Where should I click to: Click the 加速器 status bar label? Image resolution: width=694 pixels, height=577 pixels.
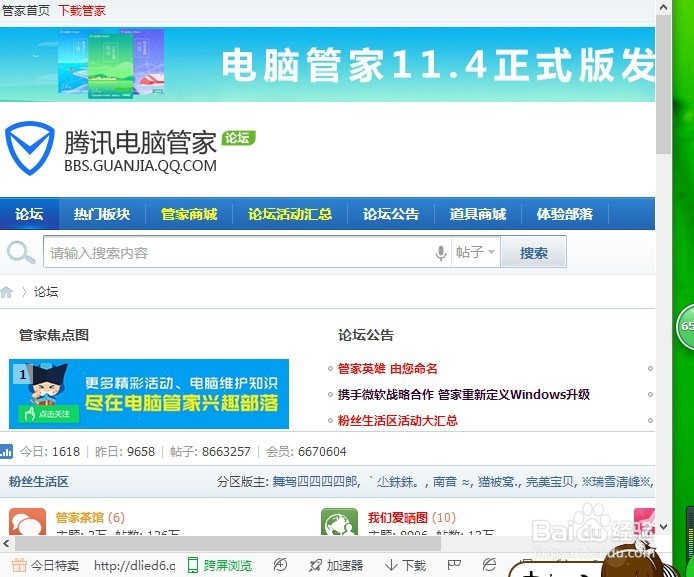click(x=345, y=565)
